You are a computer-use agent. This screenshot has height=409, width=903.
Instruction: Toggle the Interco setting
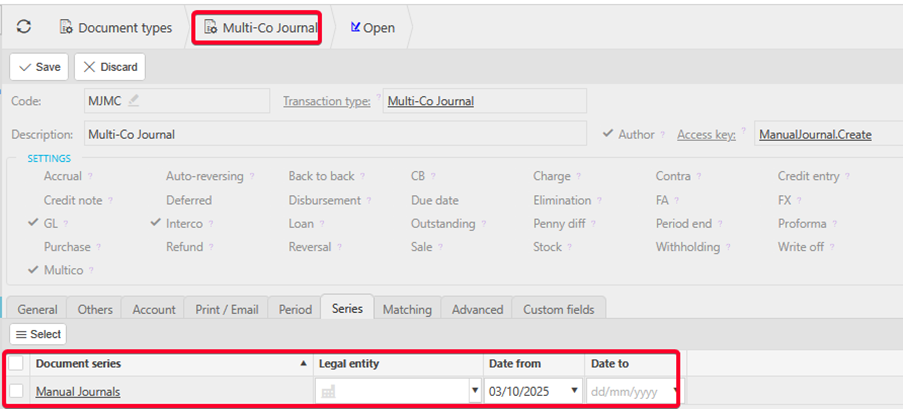(x=155, y=224)
